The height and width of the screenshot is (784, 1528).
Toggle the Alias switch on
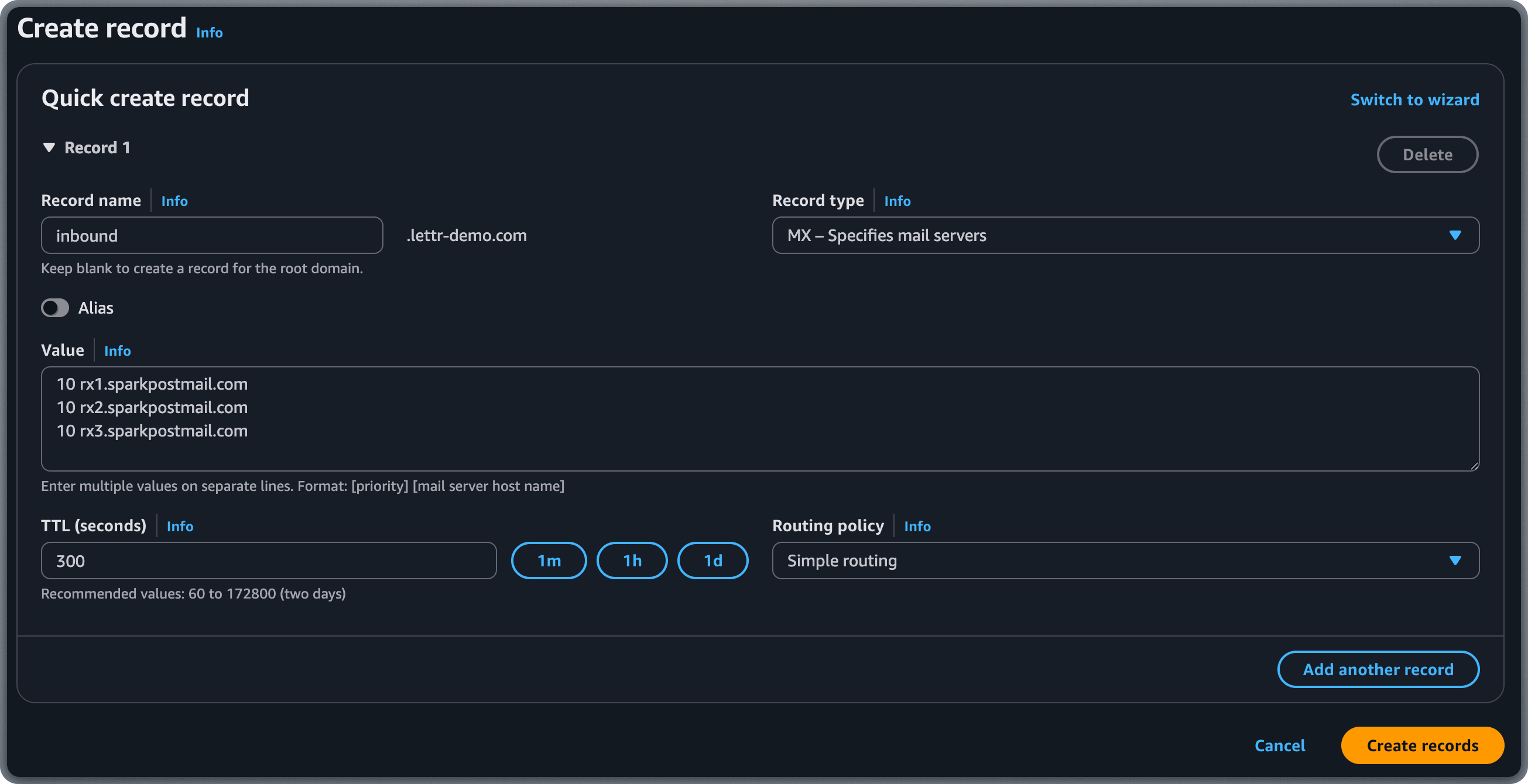point(54,308)
